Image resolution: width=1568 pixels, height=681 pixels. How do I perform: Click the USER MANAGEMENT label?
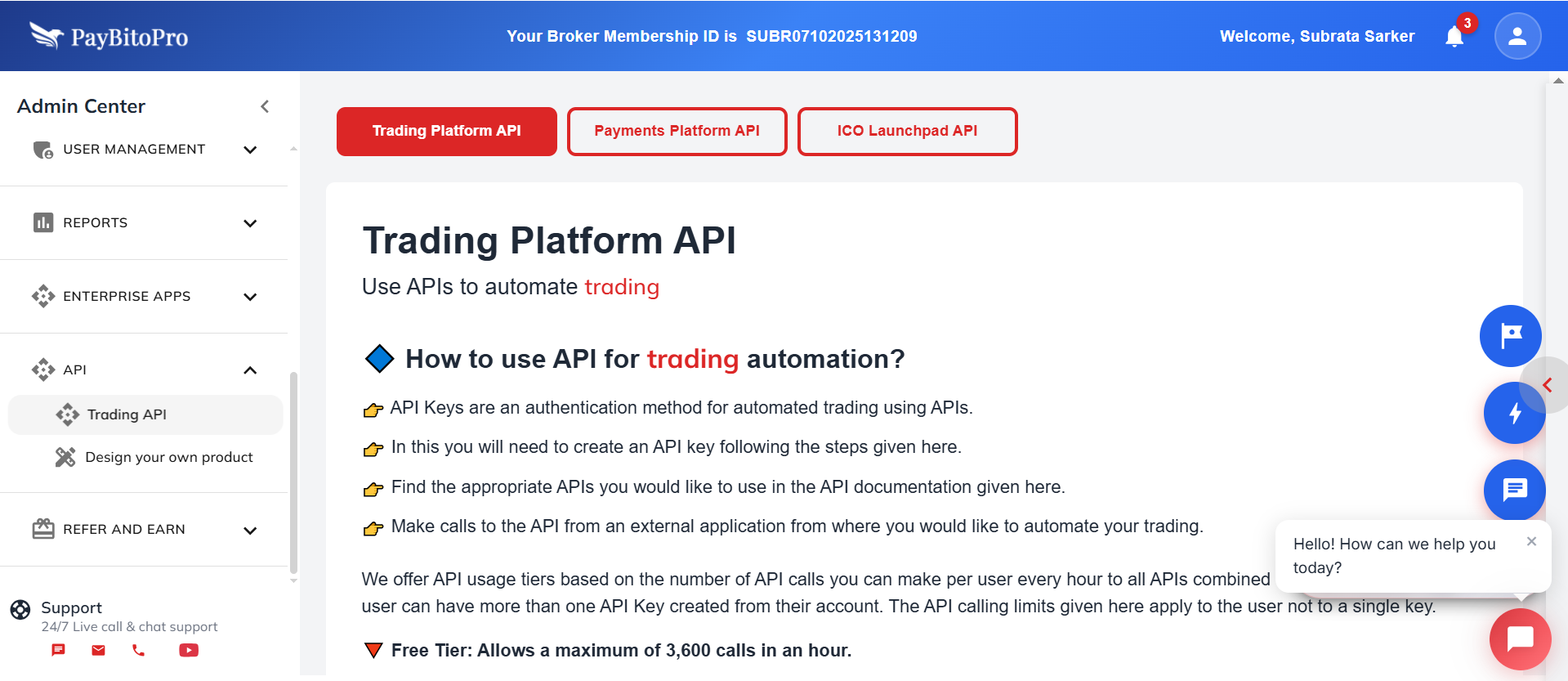[x=134, y=149]
